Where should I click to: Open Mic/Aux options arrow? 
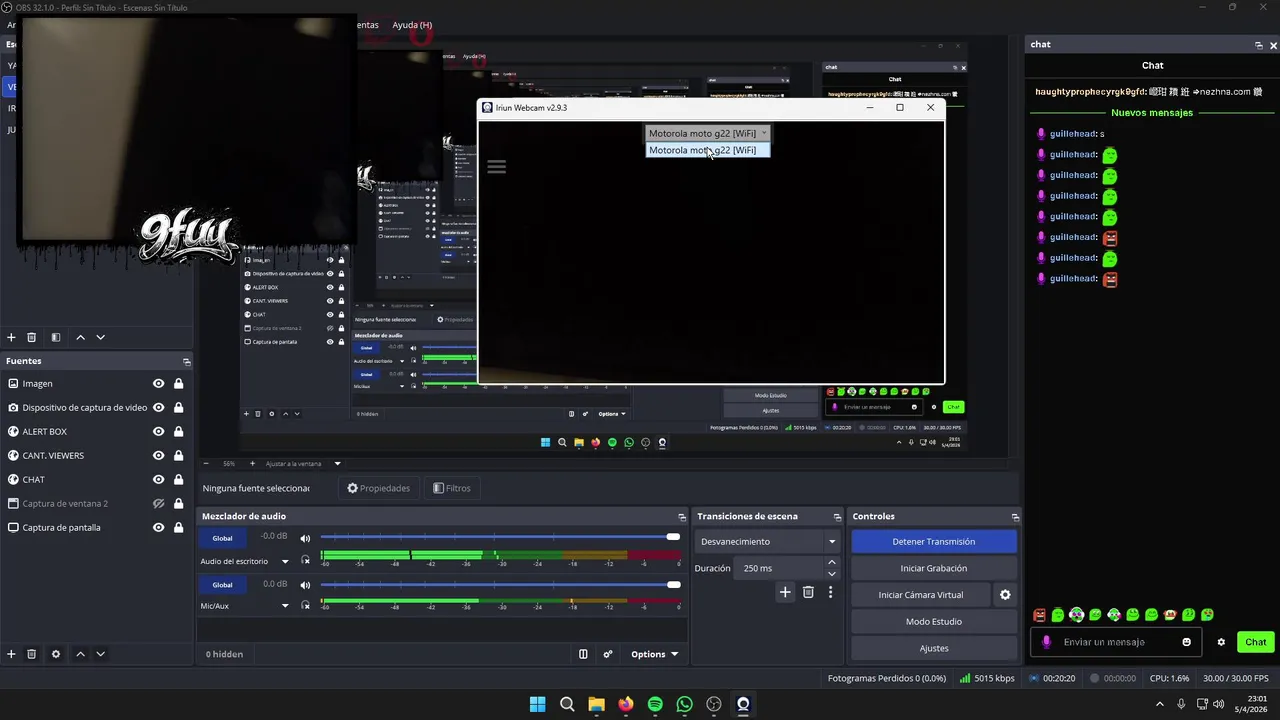coord(285,606)
